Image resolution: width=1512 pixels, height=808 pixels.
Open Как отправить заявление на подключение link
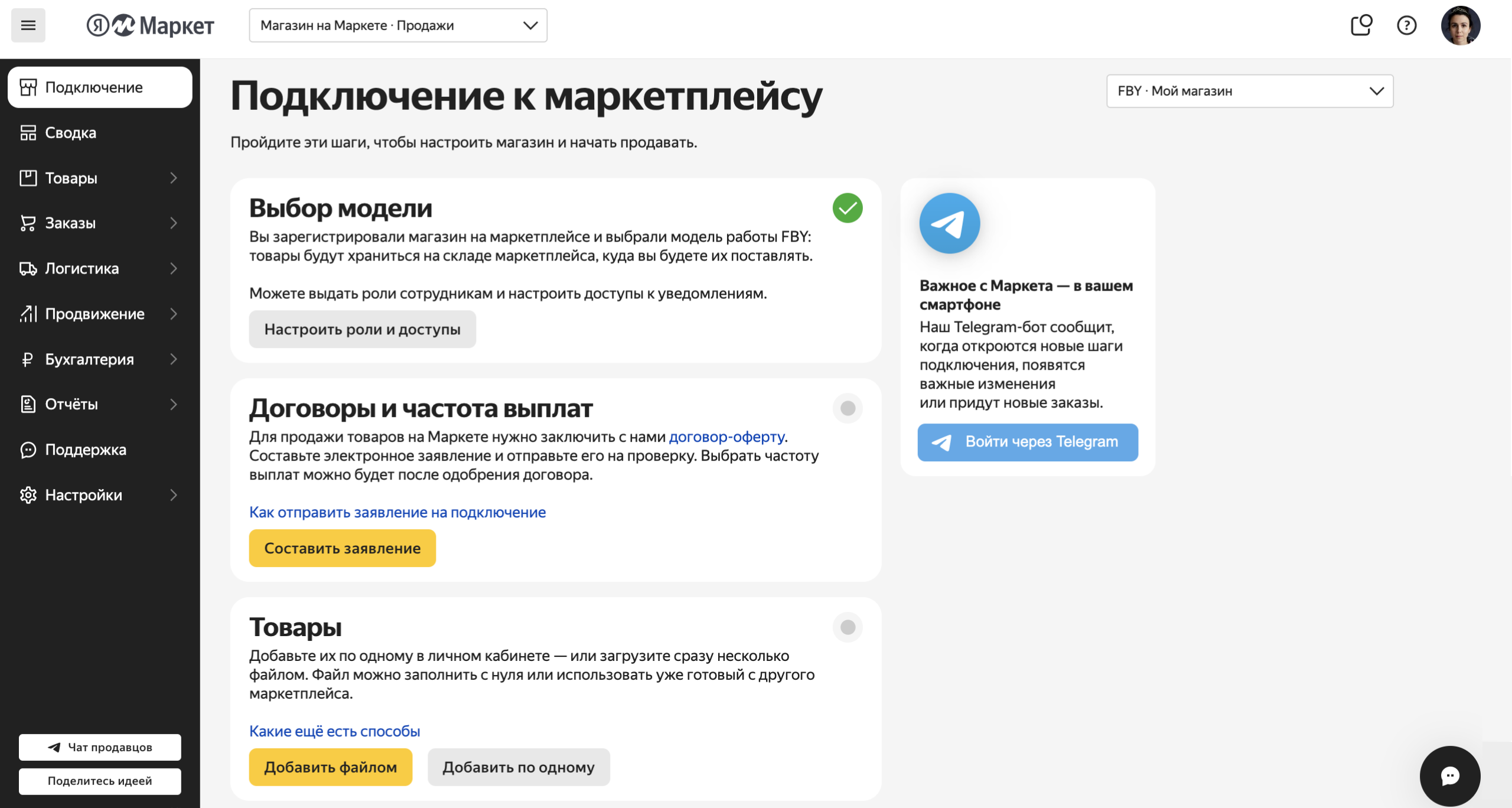click(397, 512)
